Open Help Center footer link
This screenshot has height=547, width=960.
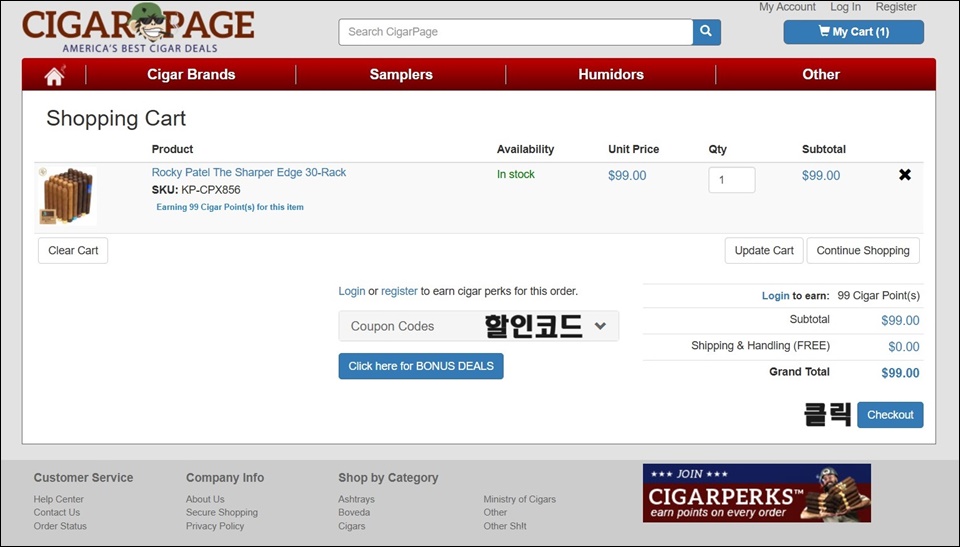tap(59, 499)
